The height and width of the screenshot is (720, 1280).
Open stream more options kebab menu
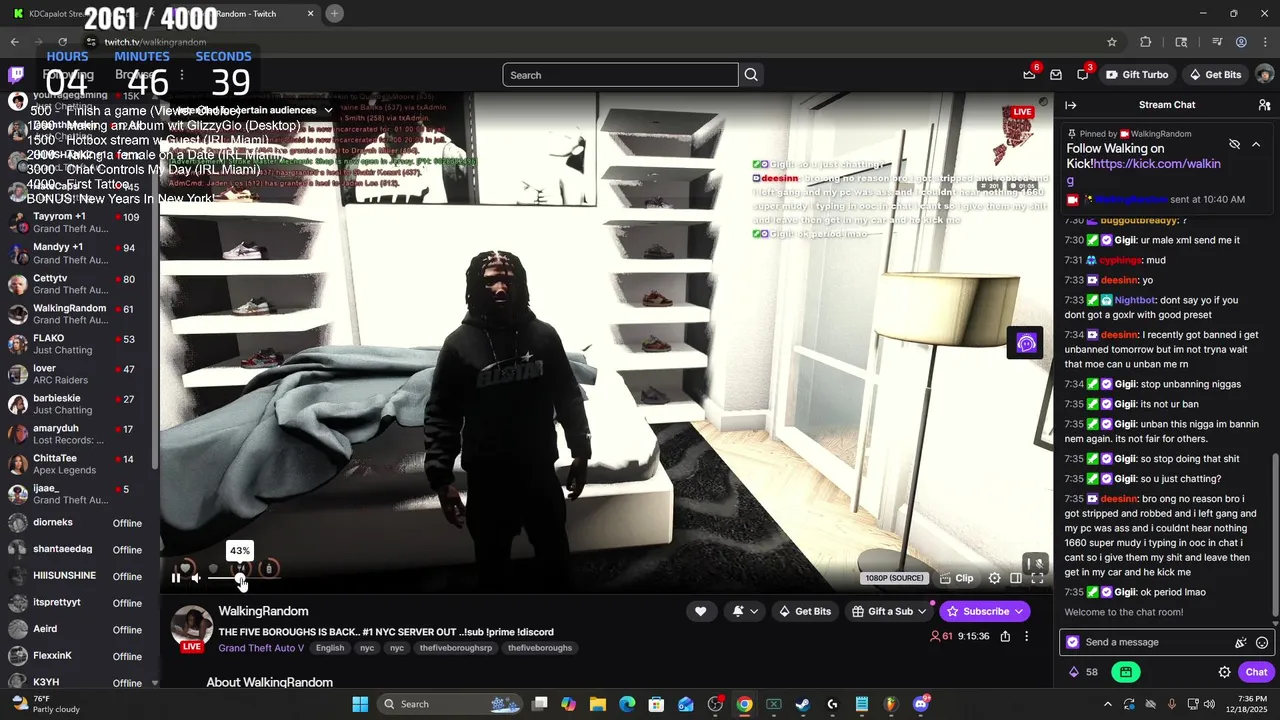(1026, 636)
